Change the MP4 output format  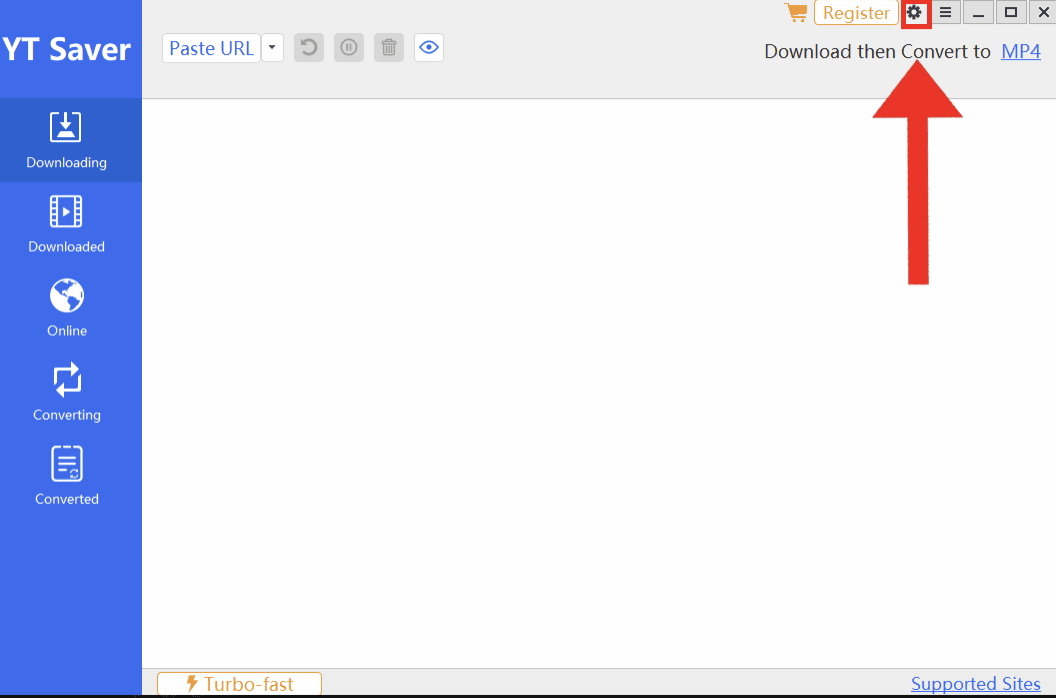pos(1020,51)
